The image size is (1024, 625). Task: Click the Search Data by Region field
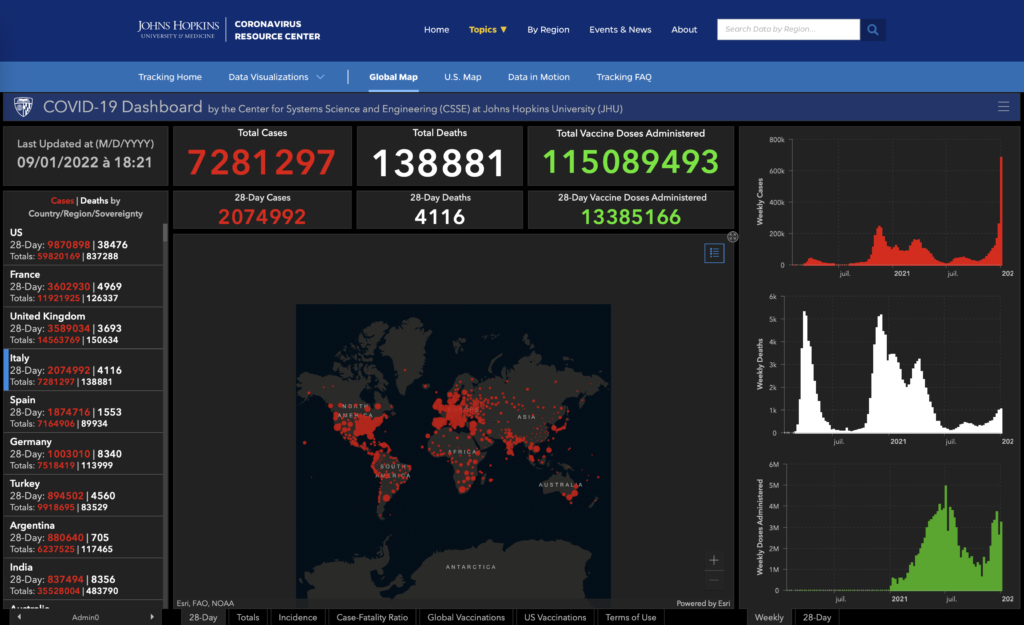(x=788, y=30)
